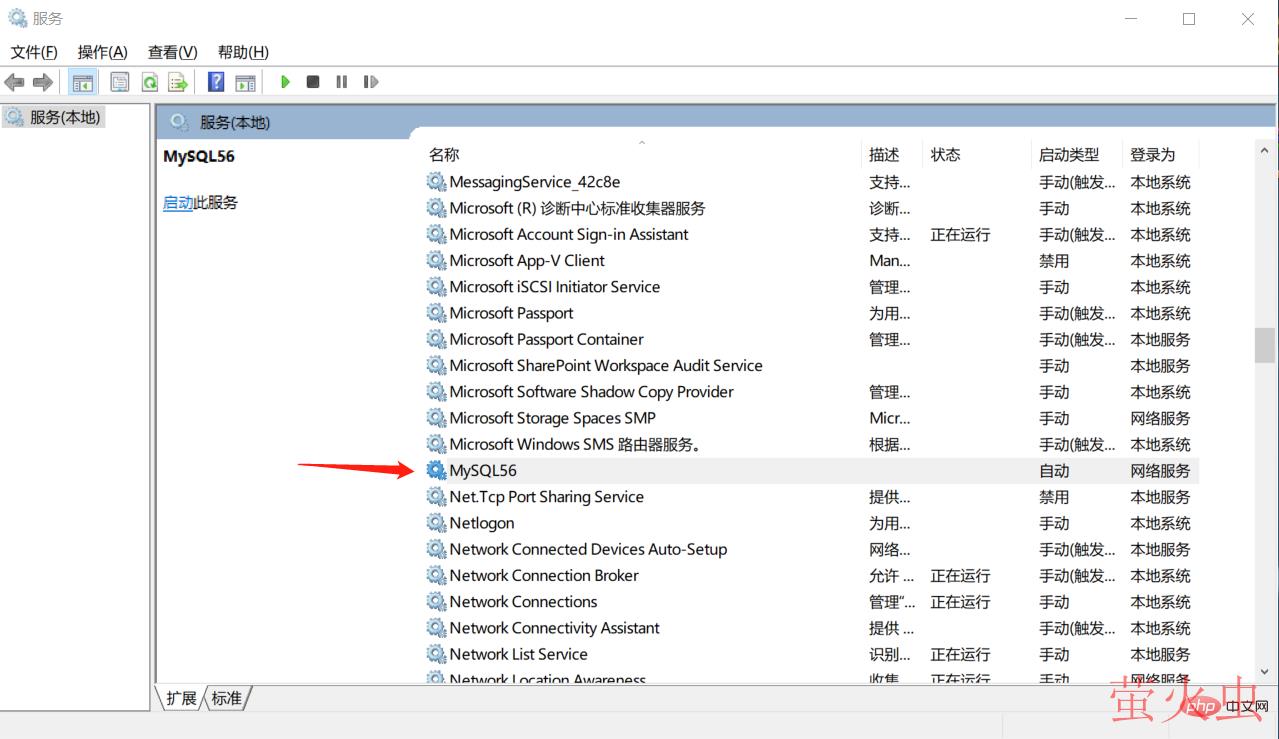1279x739 pixels.
Task: Click the Restart Service toolbar icon
Action: [371, 82]
